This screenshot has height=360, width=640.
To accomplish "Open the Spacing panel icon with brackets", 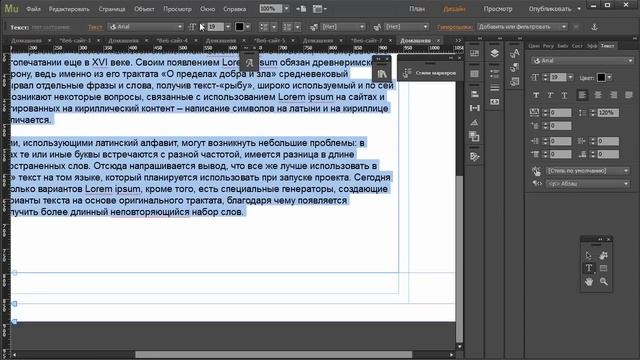I will click(474, 108).
